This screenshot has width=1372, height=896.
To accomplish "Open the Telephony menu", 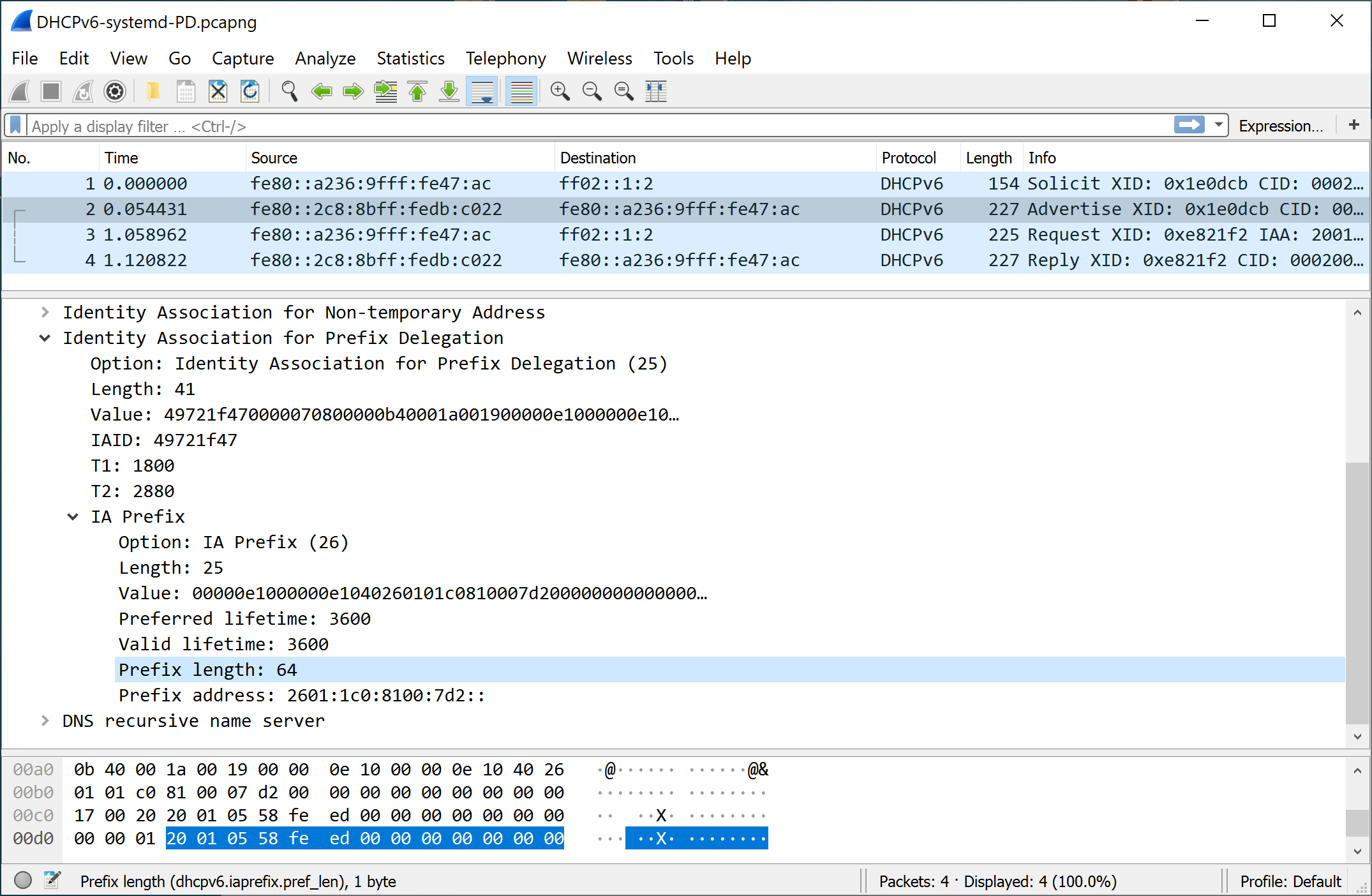I will tap(505, 58).
